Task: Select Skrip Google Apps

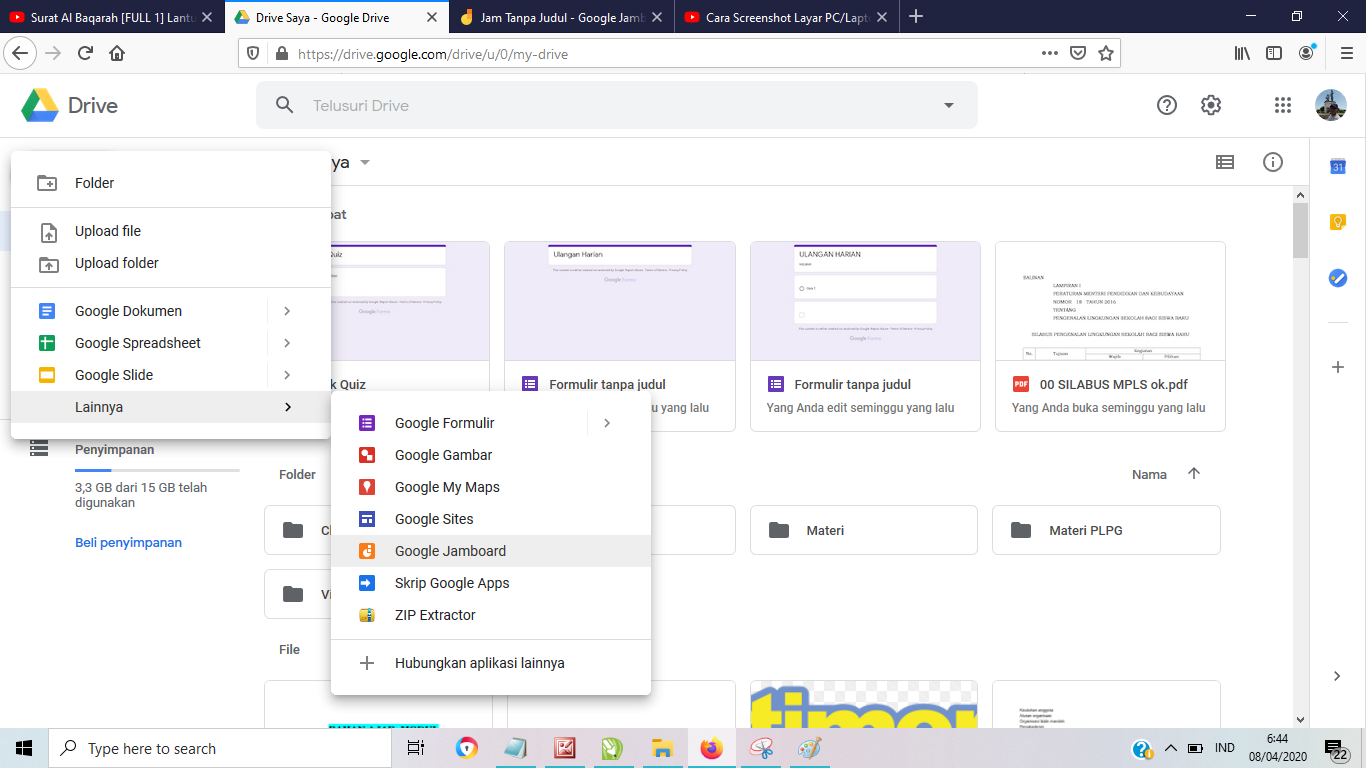Action: (490, 583)
